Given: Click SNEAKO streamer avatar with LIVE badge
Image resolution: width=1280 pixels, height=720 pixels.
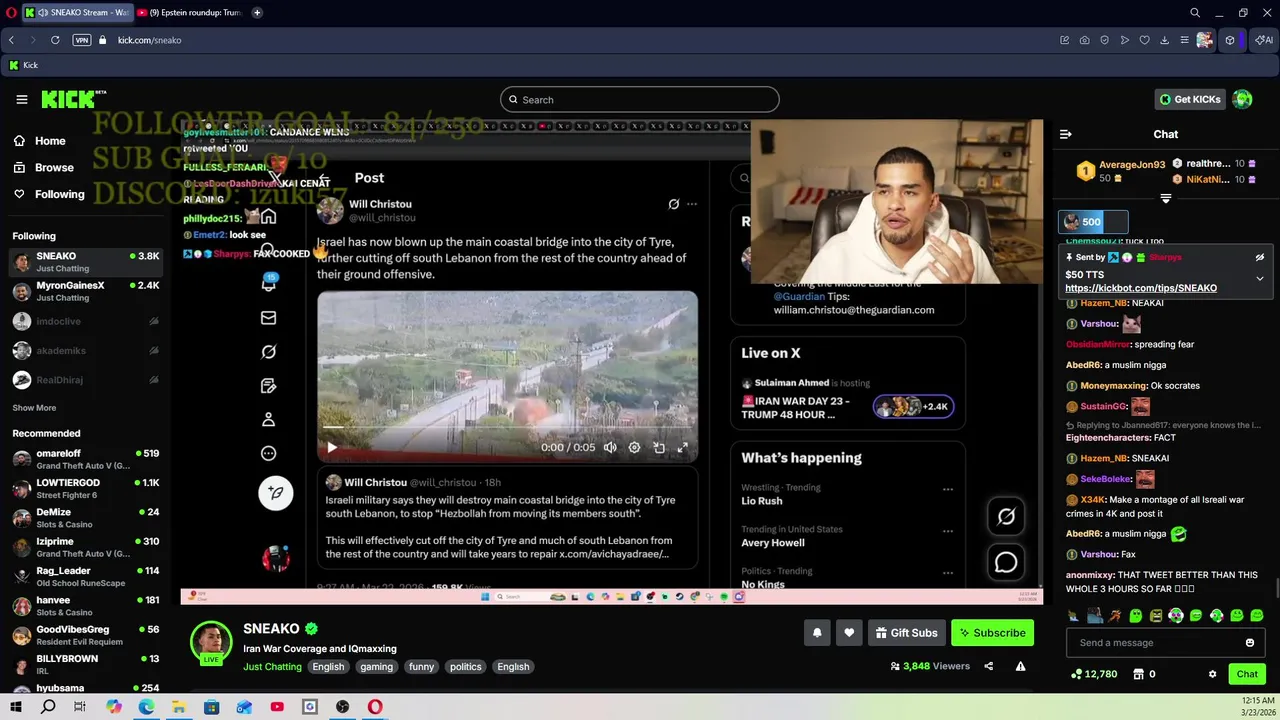Looking at the screenshot, I should tap(211, 643).
